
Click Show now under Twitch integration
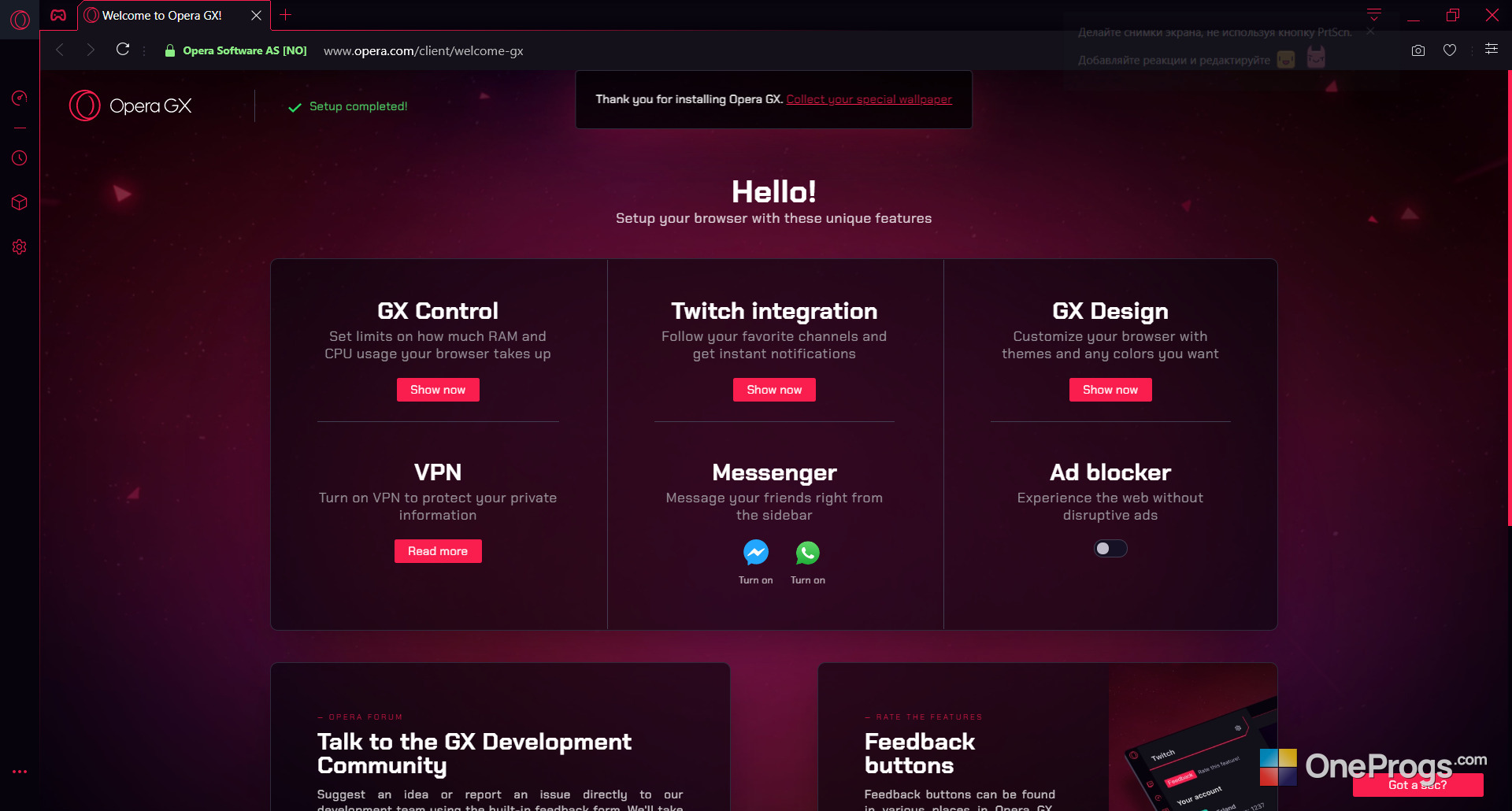[774, 390]
